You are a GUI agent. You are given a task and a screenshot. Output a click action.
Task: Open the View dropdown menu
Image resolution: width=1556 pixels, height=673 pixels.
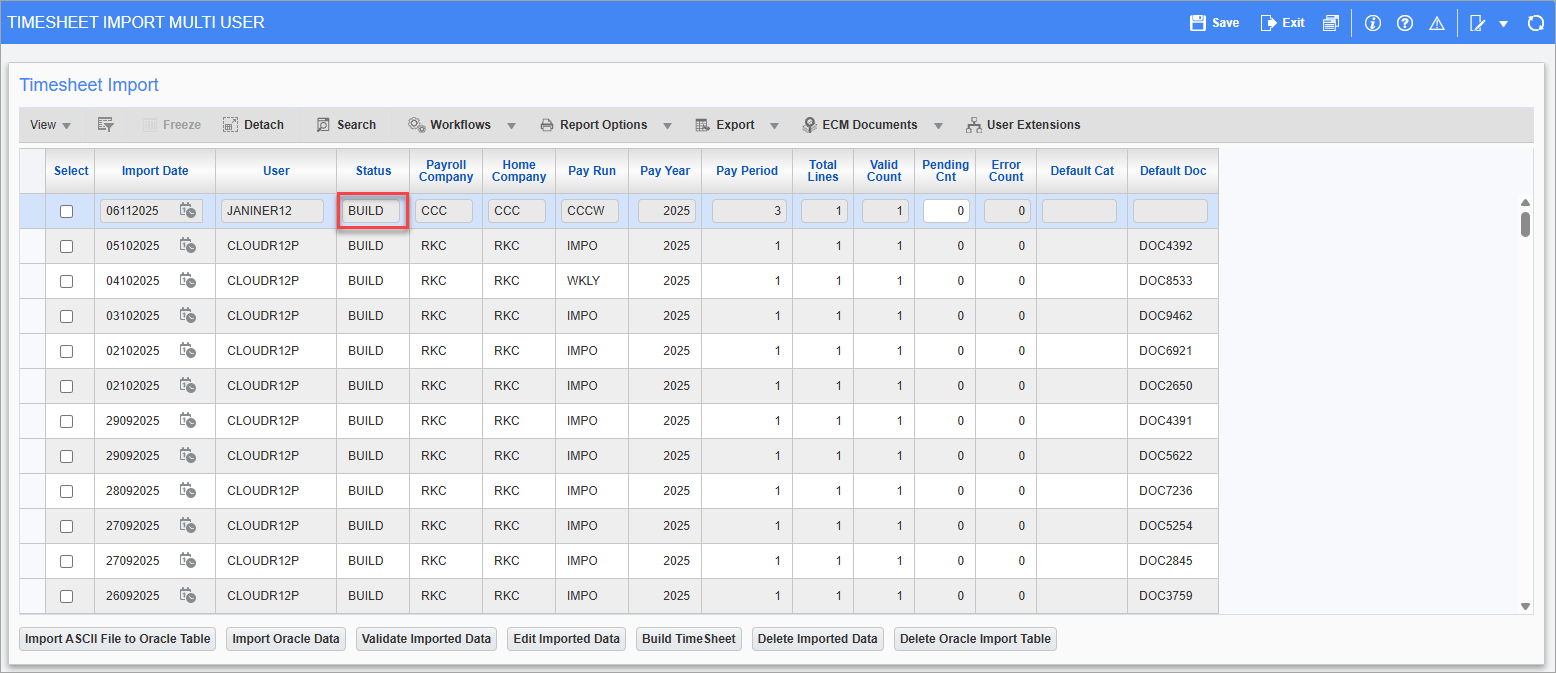point(49,124)
